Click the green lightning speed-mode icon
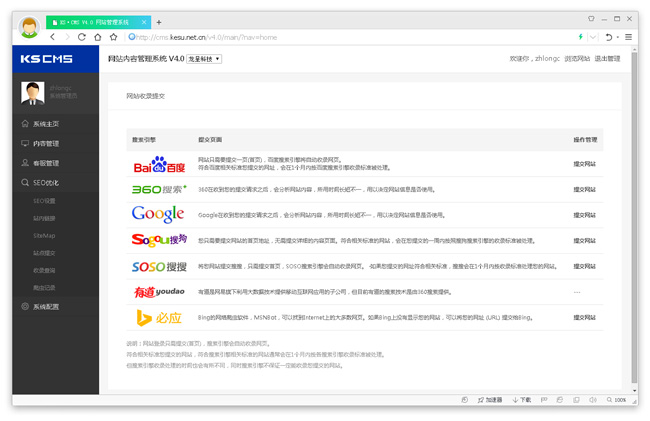 [x=580, y=37]
